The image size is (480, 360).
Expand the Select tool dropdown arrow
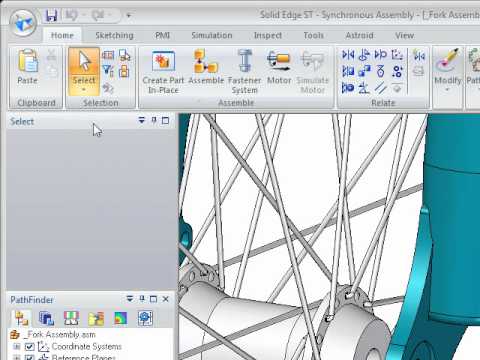point(84,90)
